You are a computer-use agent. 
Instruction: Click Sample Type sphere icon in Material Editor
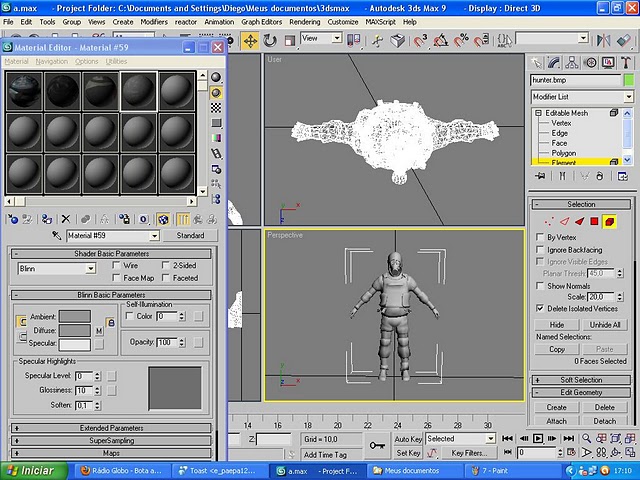click(216, 77)
